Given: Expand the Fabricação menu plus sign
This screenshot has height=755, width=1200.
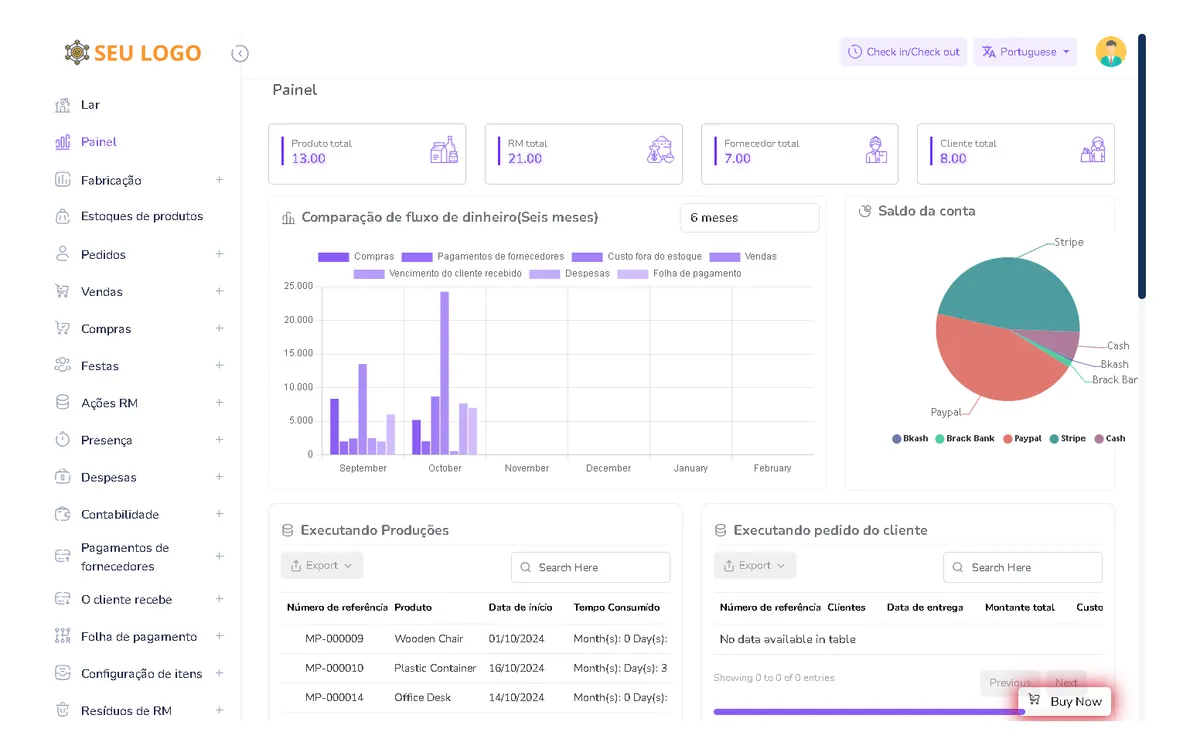Looking at the screenshot, I should coord(219,180).
